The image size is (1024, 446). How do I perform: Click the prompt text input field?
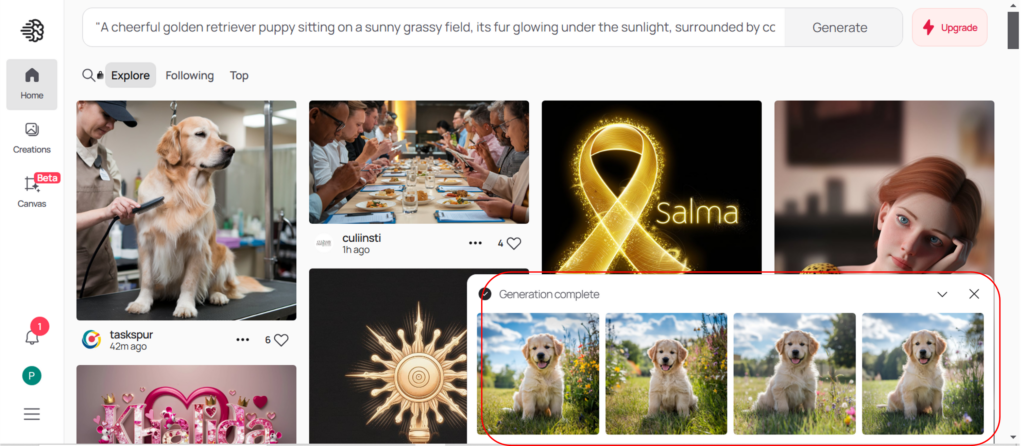coord(434,28)
